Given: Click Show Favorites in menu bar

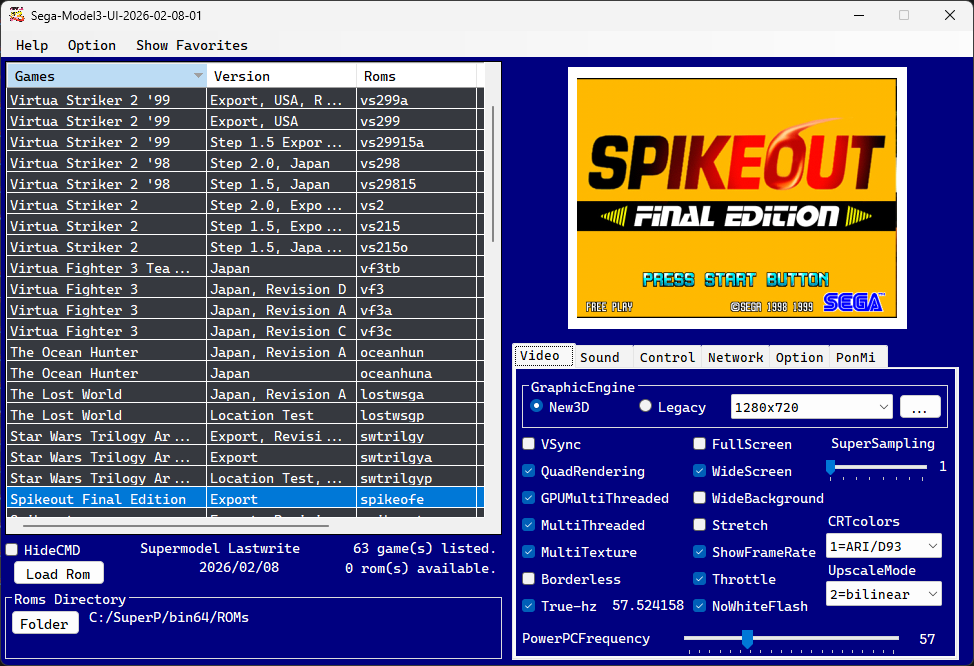Looking at the screenshot, I should point(191,45).
